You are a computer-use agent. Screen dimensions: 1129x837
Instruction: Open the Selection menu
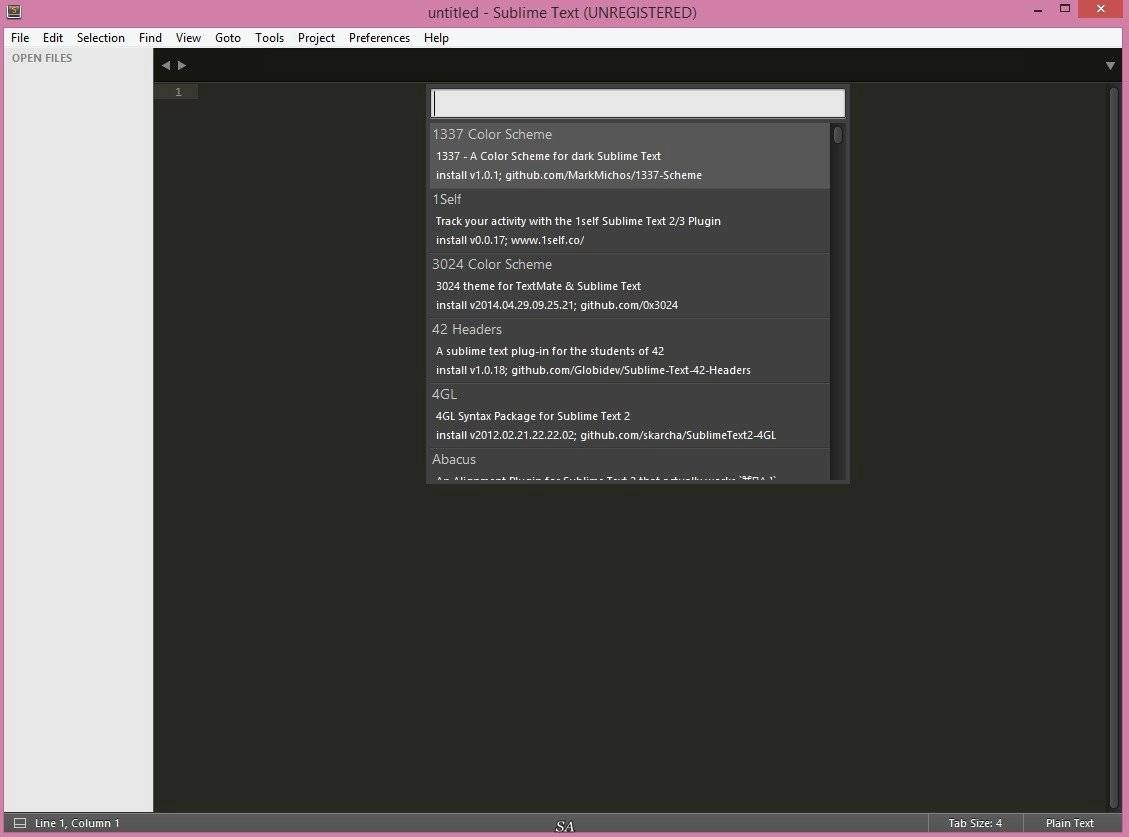click(x=101, y=37)
